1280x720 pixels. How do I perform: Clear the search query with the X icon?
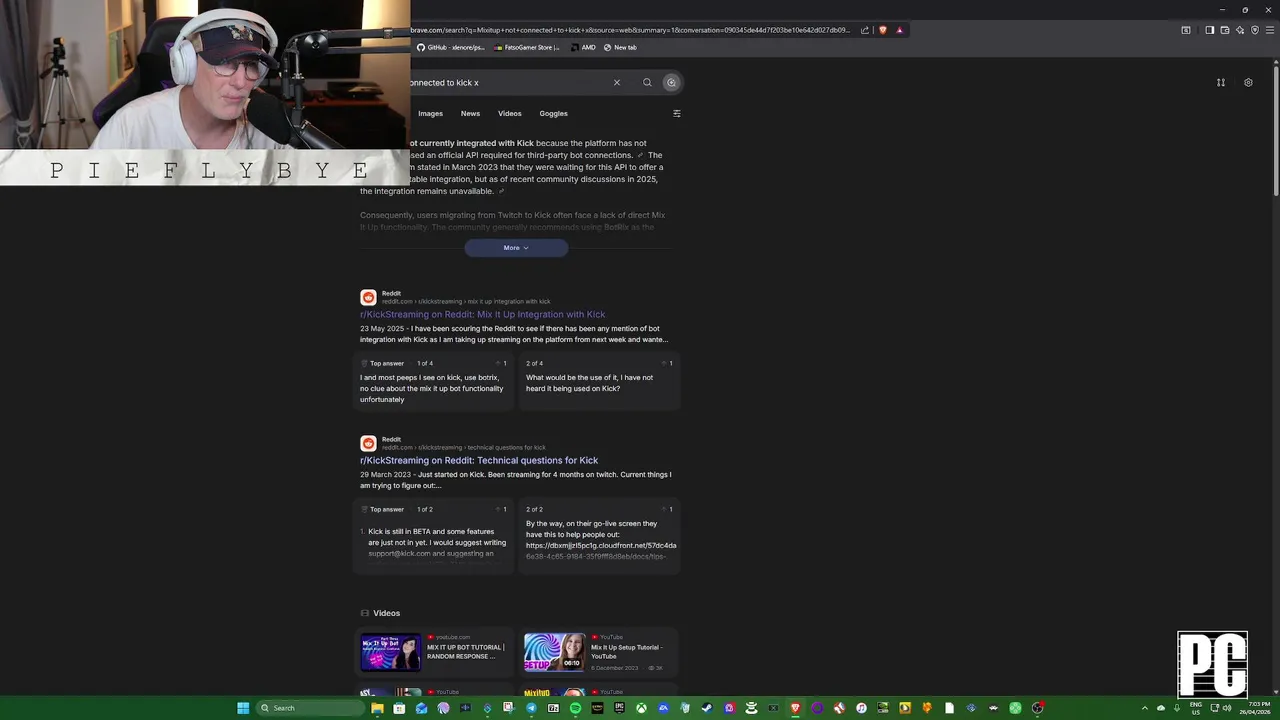coord(617,82)
